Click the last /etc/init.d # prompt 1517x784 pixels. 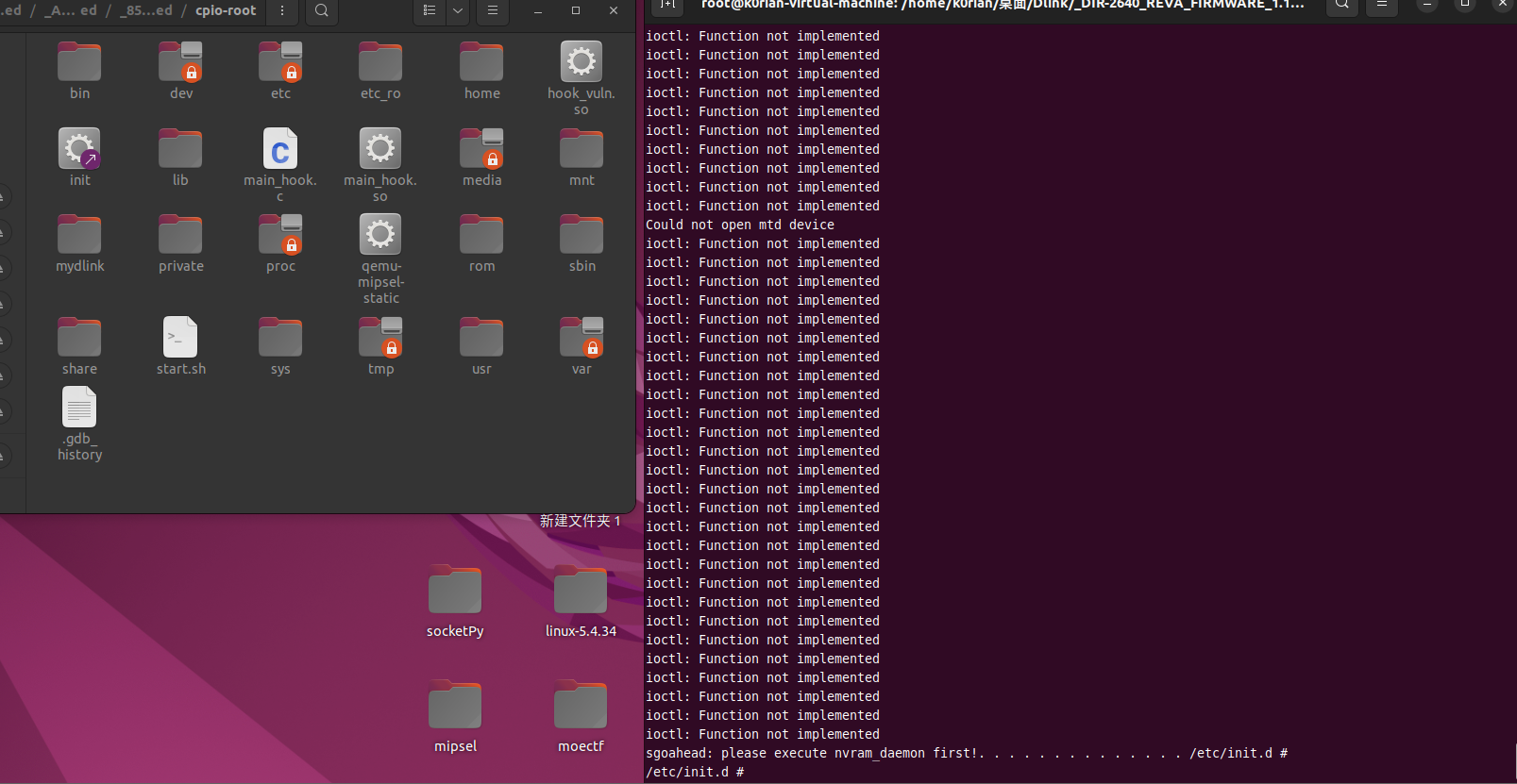click(695, 772)
